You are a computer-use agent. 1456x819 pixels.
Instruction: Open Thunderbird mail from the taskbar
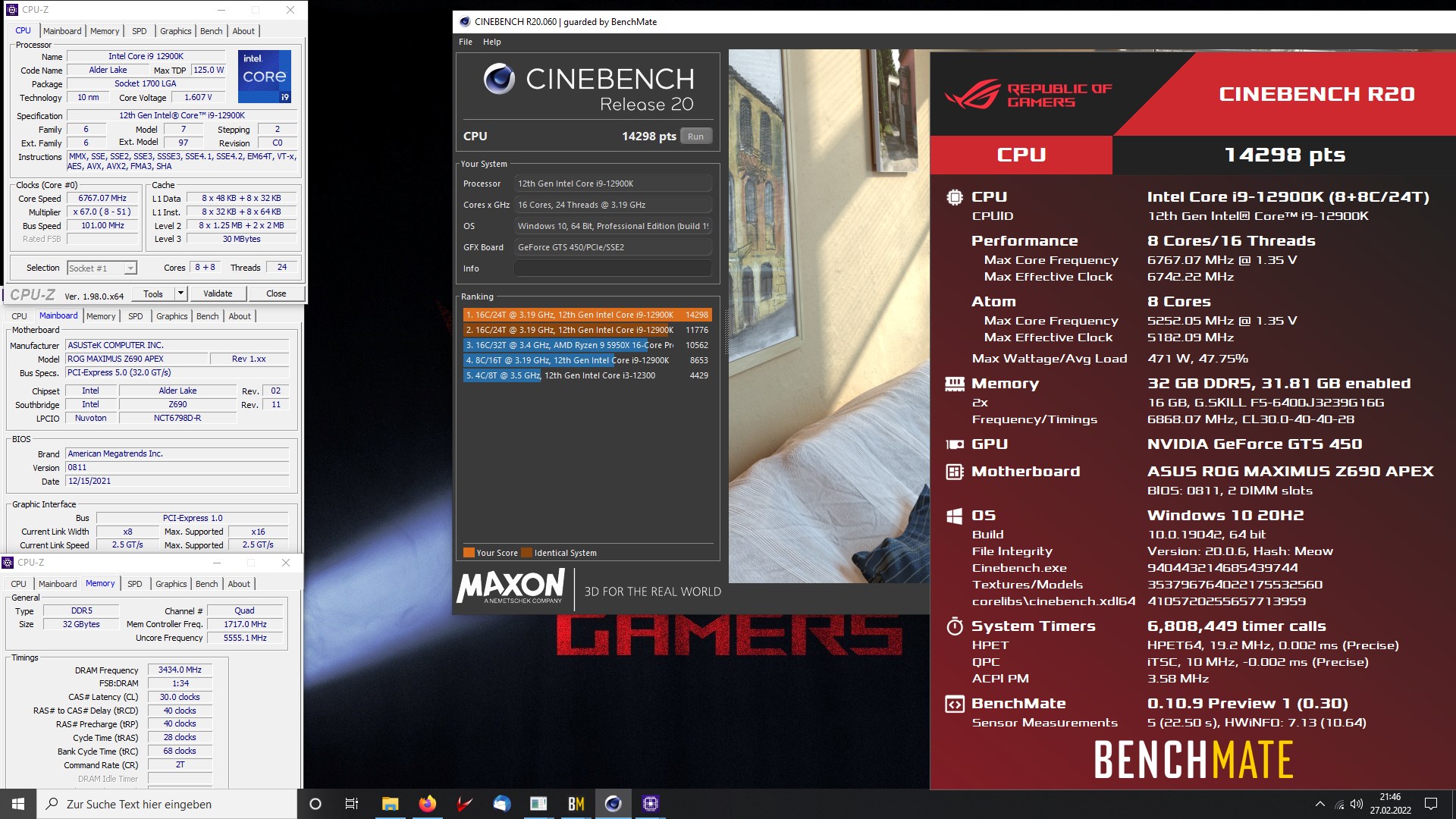[502, 804]
